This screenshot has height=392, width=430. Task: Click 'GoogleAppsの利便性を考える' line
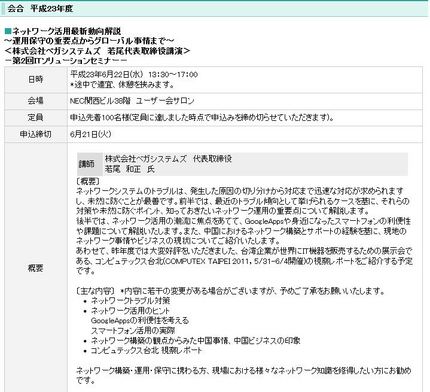pyautogui.click(x=140, y=321)
